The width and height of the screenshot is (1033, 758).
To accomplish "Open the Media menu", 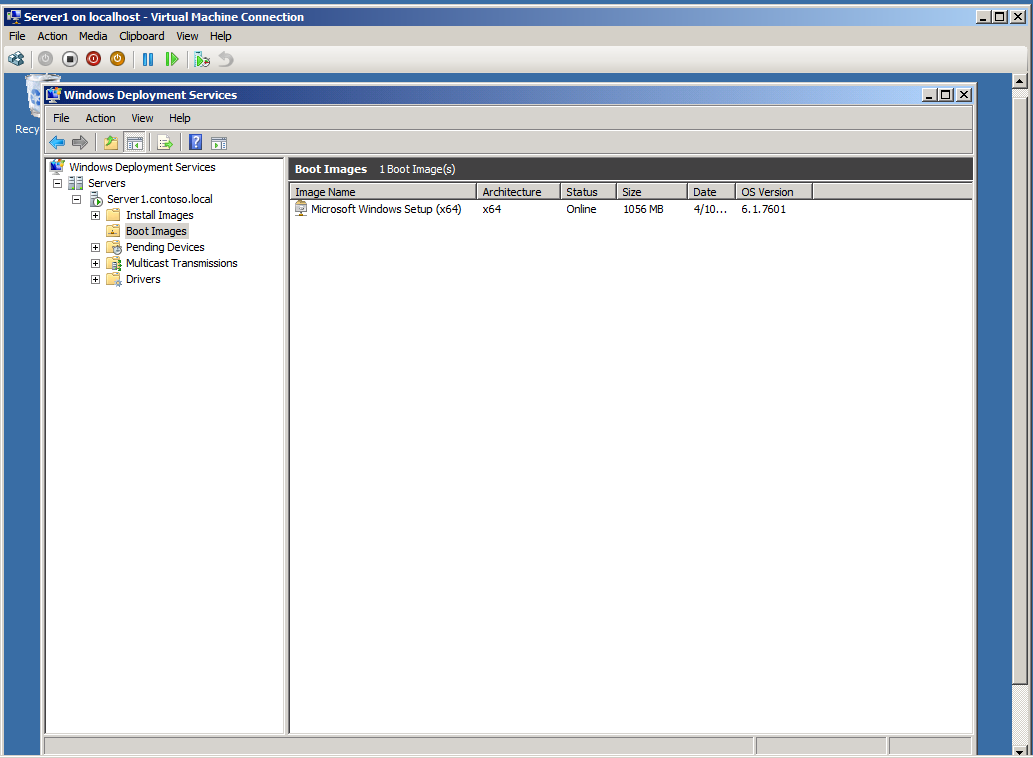I will click(x=93, y=36).
